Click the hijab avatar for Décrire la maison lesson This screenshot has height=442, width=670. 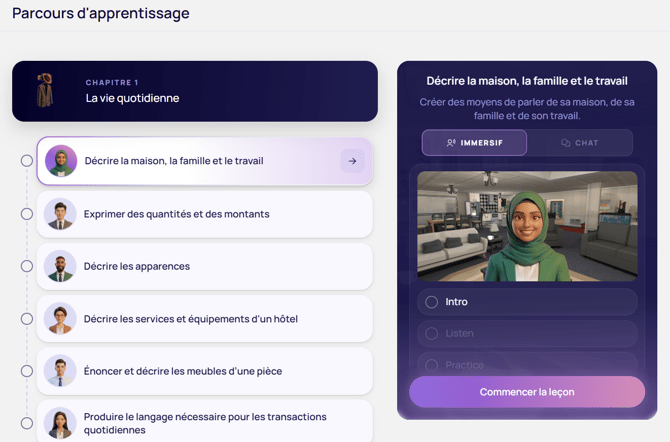[61, 161]
